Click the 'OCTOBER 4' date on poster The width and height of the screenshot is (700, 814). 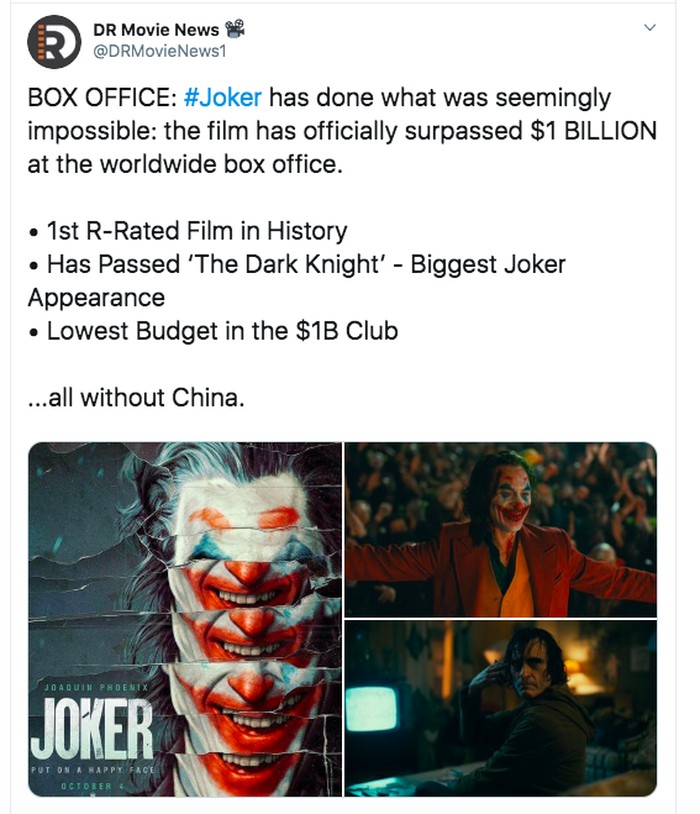click(x=92, y=786)
